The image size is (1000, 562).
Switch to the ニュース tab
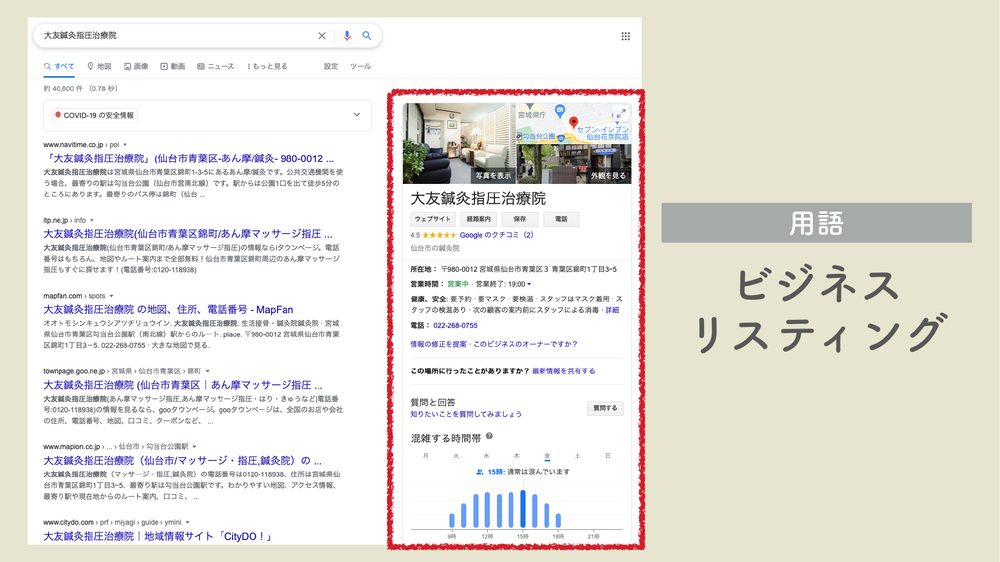tap(216, 66)
